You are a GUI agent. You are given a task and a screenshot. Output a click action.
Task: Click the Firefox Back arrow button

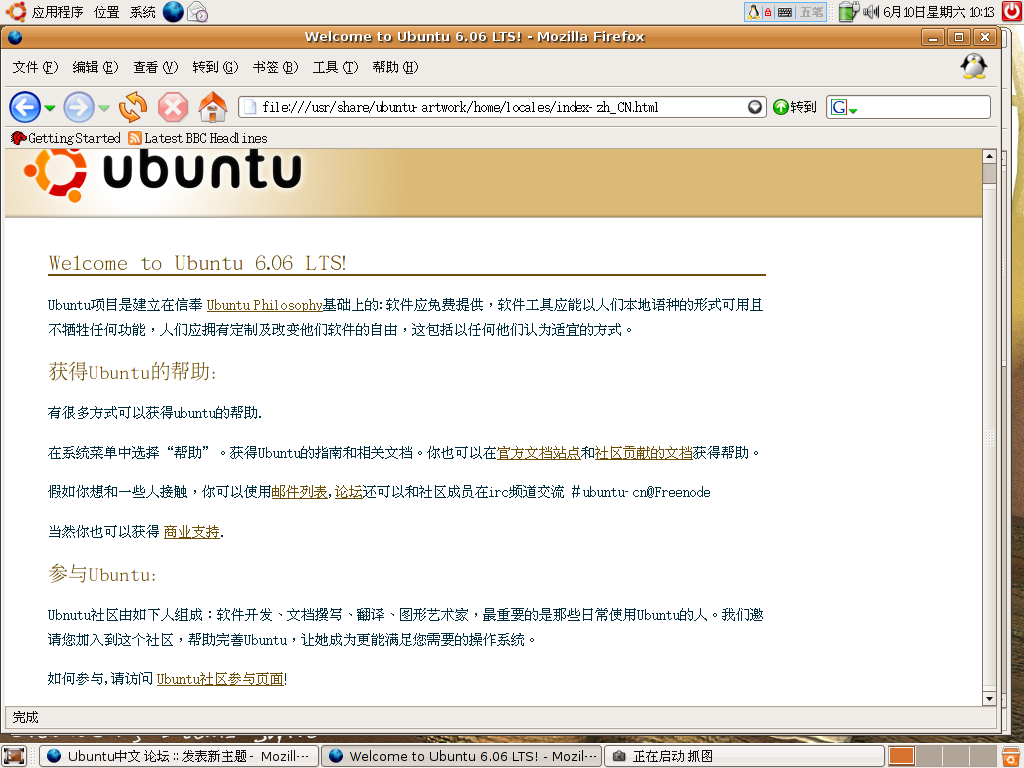[x=25, y=107]
